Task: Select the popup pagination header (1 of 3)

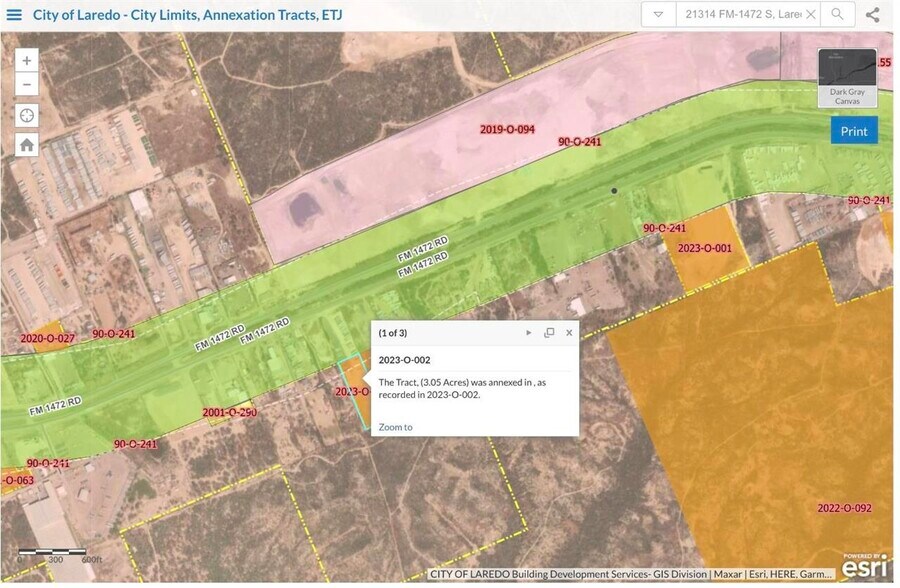Action: [x=392, y=335]
